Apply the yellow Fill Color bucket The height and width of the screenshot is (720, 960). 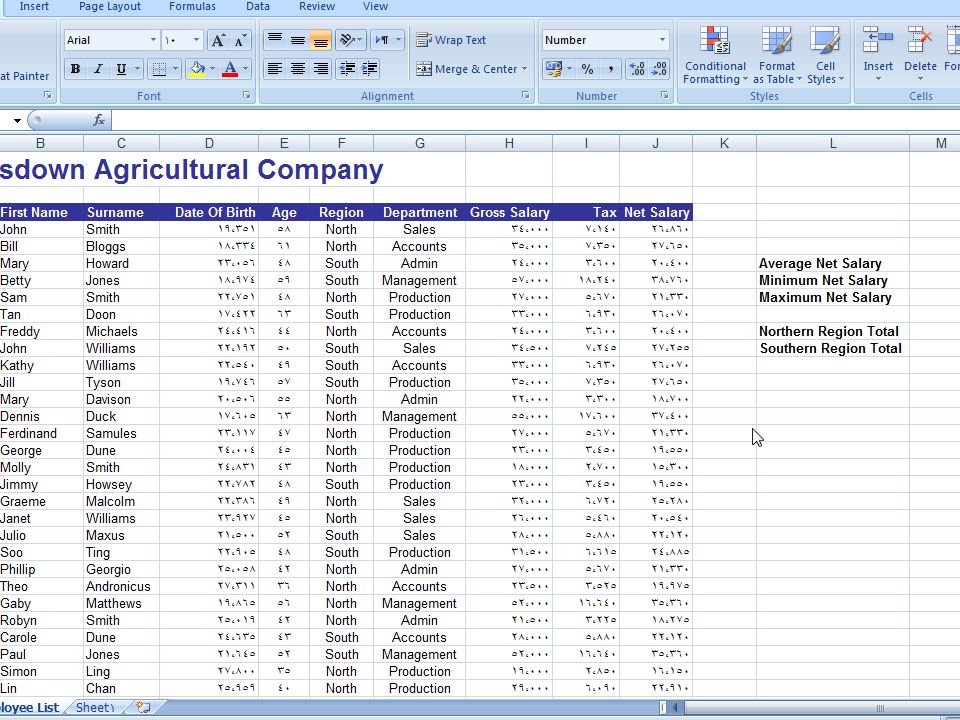[197, 69]
